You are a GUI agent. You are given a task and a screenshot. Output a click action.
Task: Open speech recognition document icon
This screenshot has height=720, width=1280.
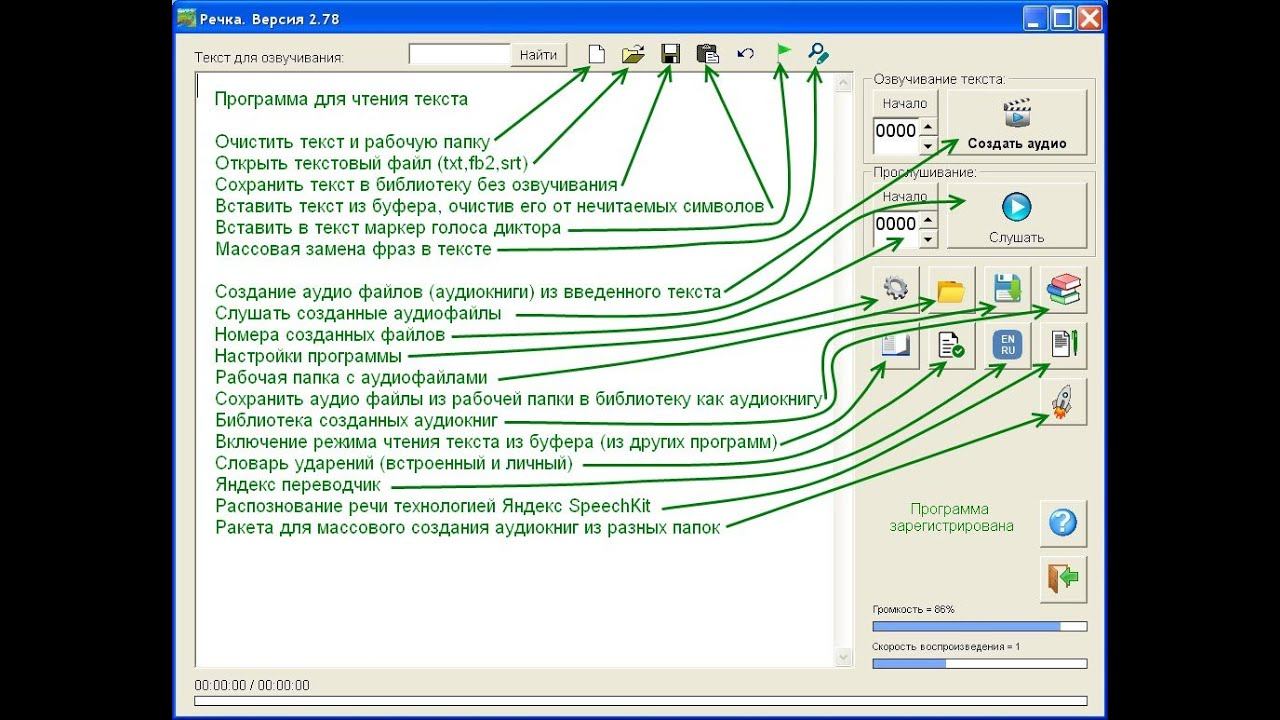[x=1063, y=346]
